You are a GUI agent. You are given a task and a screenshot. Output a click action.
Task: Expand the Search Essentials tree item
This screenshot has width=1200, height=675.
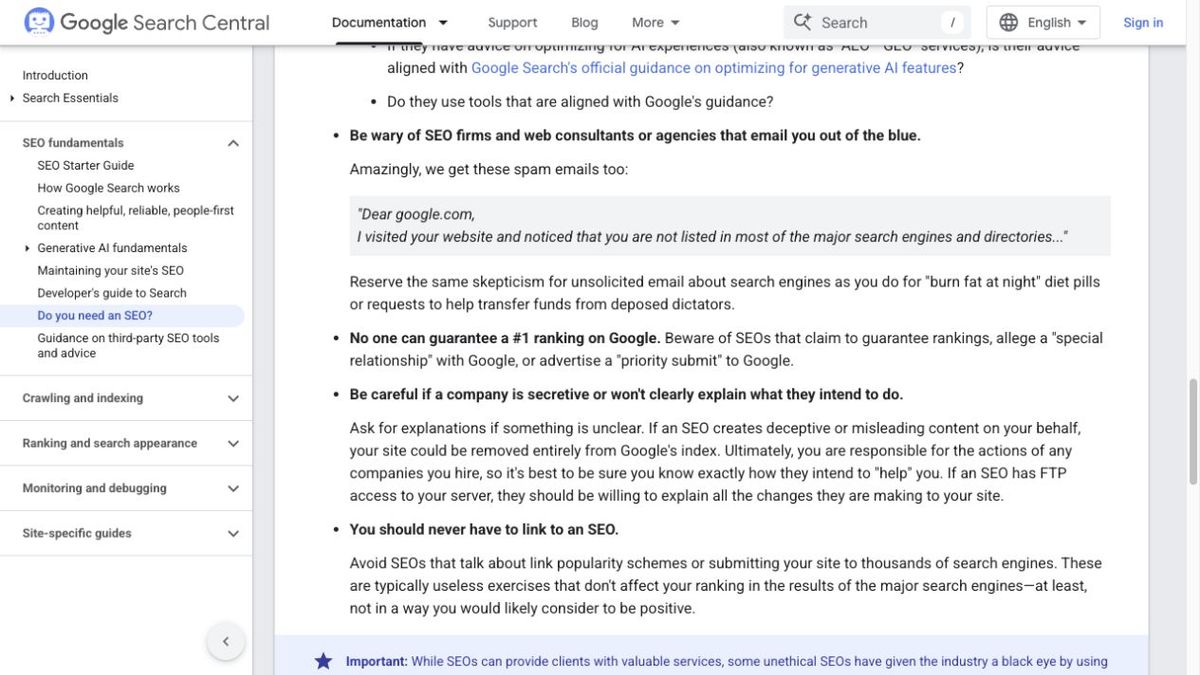point(12,98)
